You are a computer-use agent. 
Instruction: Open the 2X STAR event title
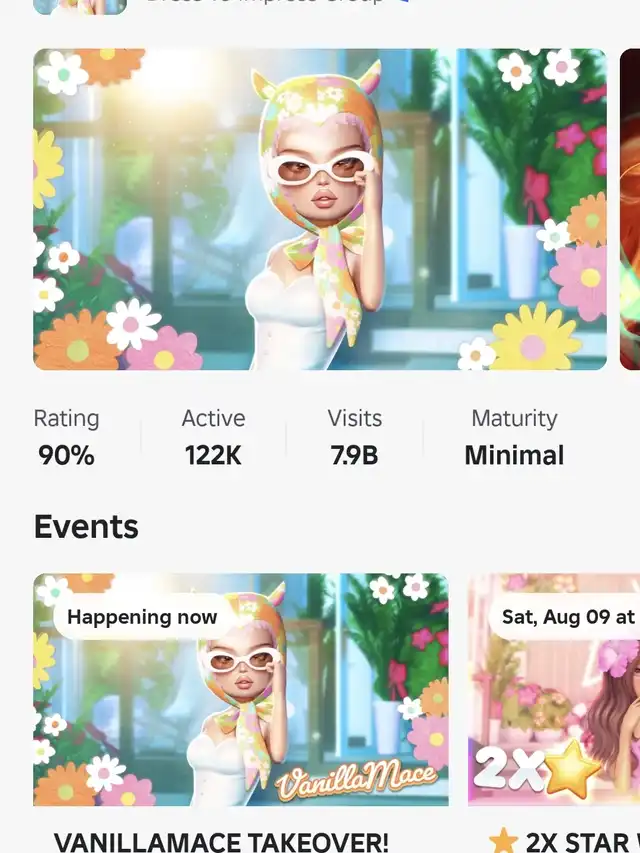582,842
